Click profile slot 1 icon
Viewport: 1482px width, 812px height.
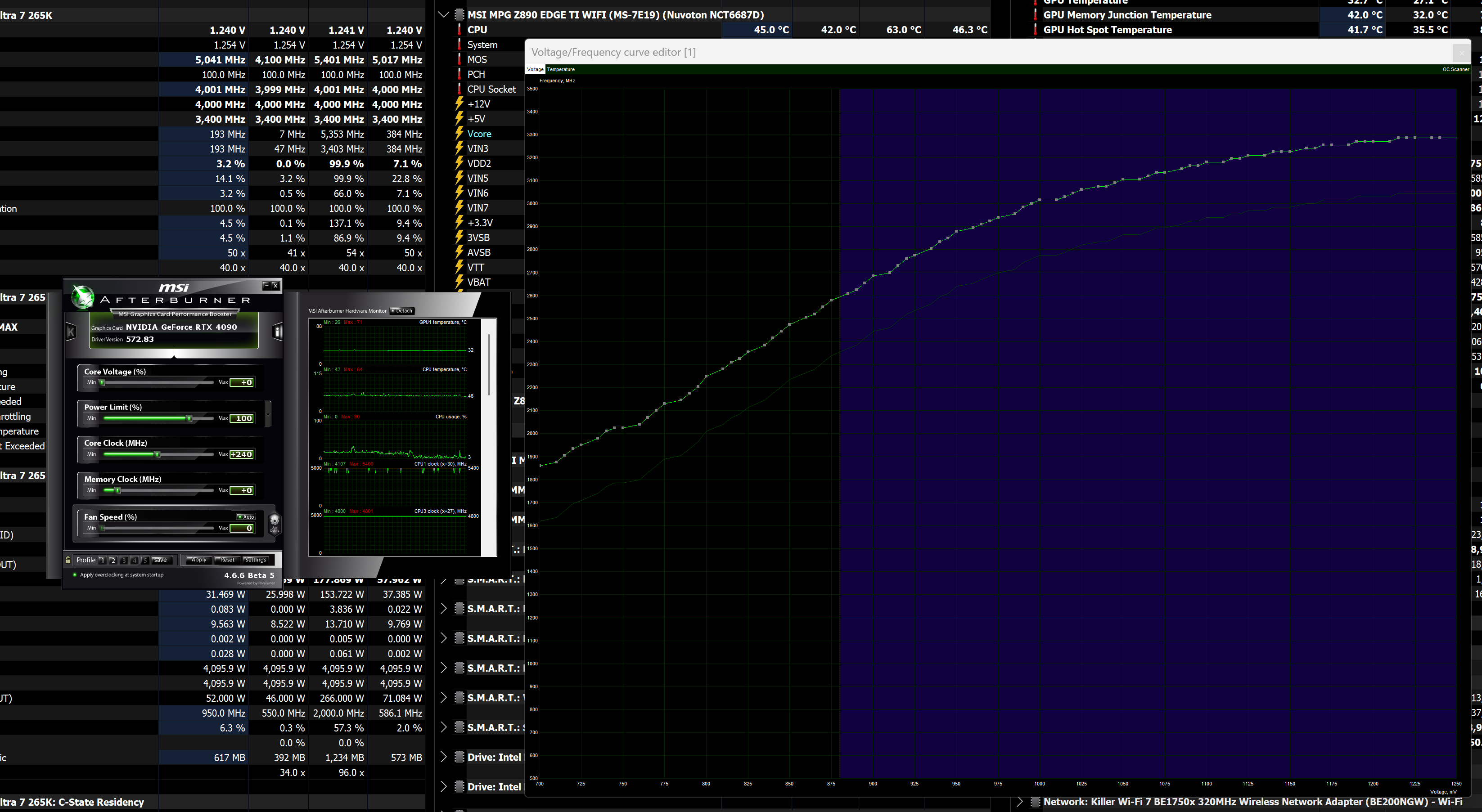(102, 560)
